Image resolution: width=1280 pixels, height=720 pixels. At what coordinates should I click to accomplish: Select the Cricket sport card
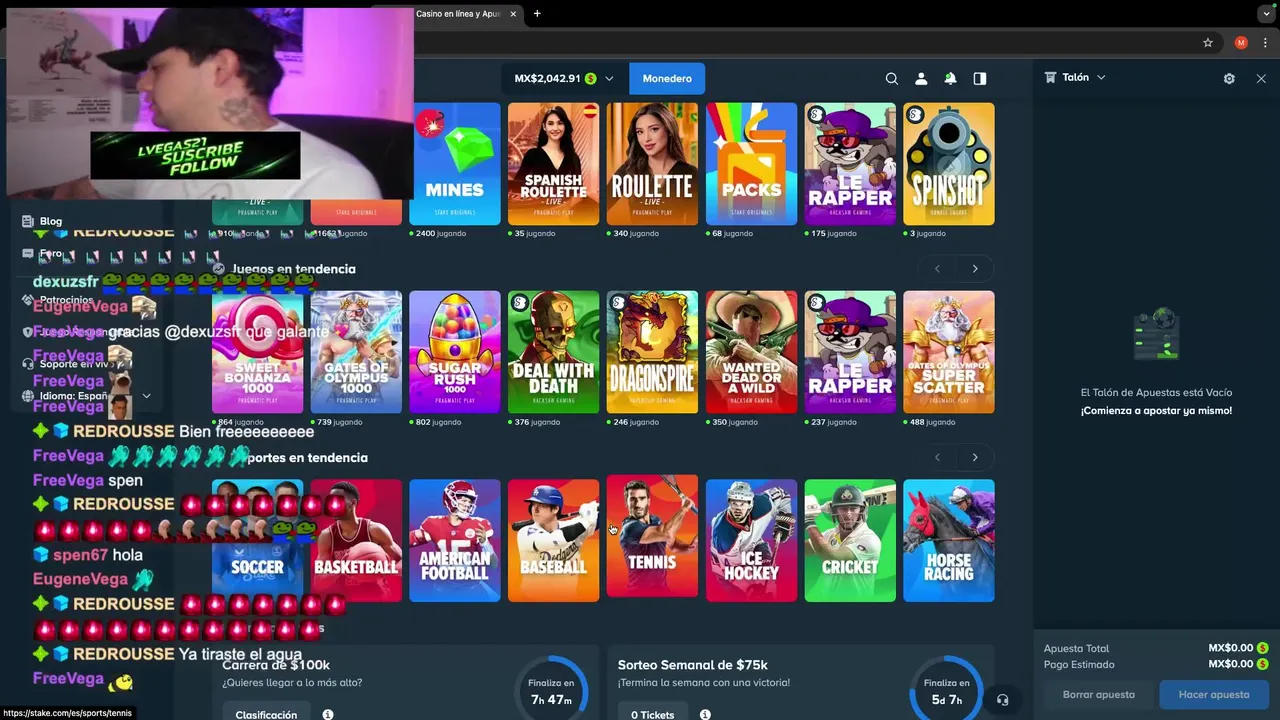coord(850,541)
